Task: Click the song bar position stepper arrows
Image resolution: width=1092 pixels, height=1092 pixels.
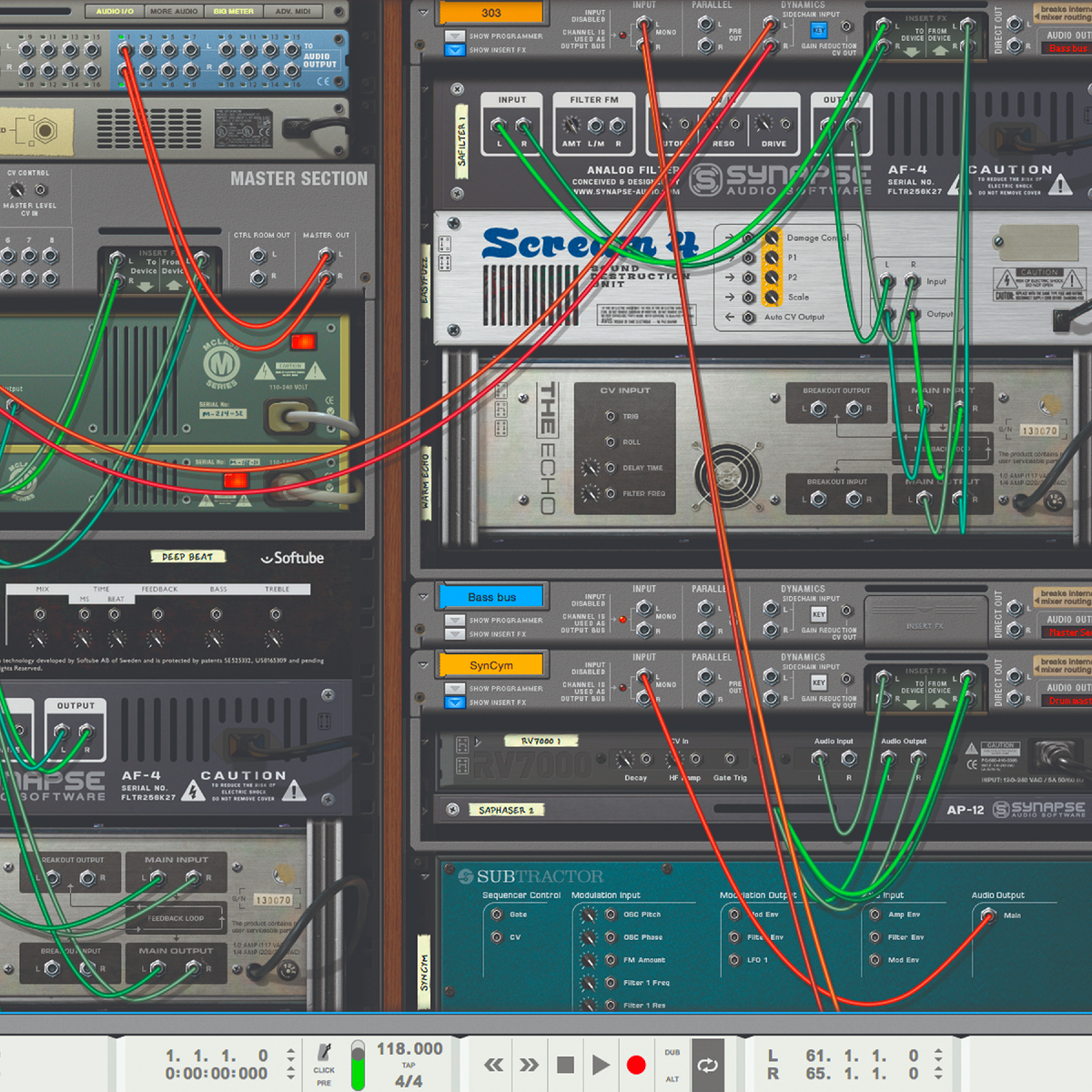Action: click(x=290, y=1056)
